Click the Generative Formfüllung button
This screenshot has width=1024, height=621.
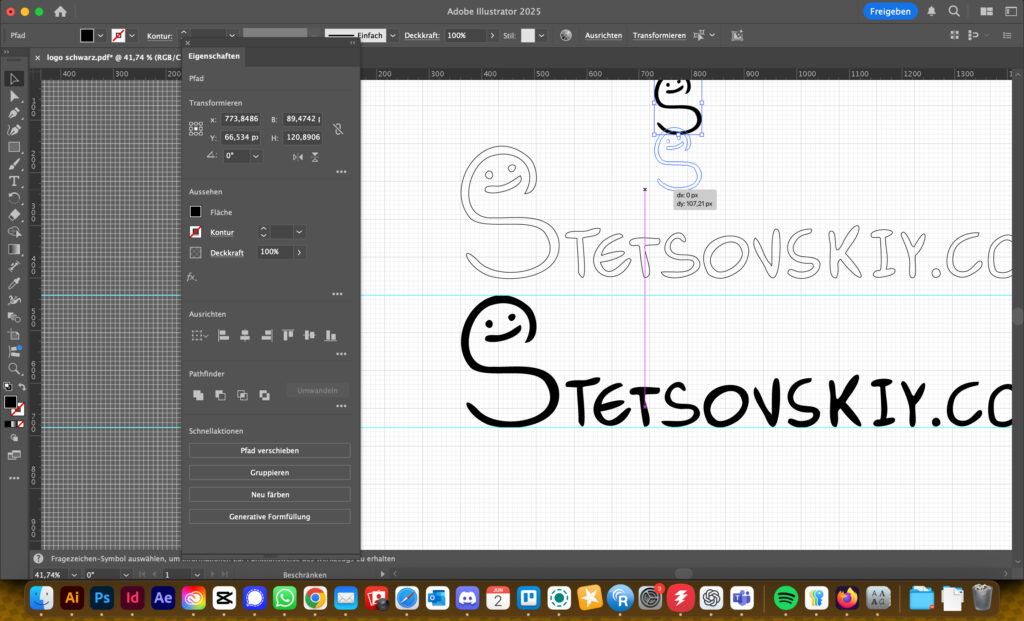270,517
